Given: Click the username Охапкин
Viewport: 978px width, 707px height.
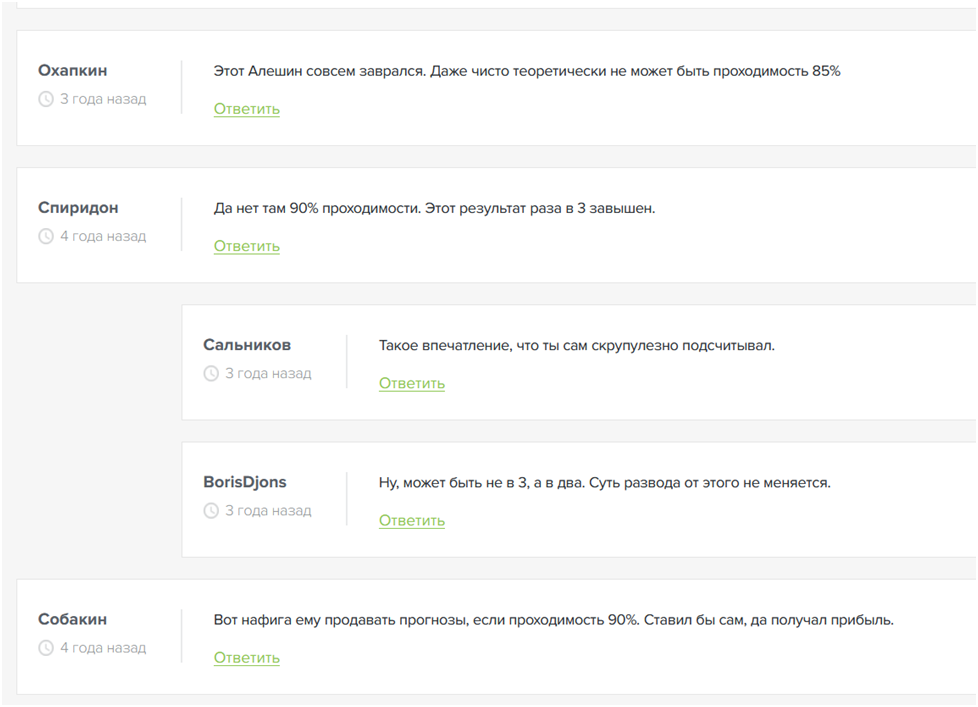Looking at the screenshot, I should [73, 71].
